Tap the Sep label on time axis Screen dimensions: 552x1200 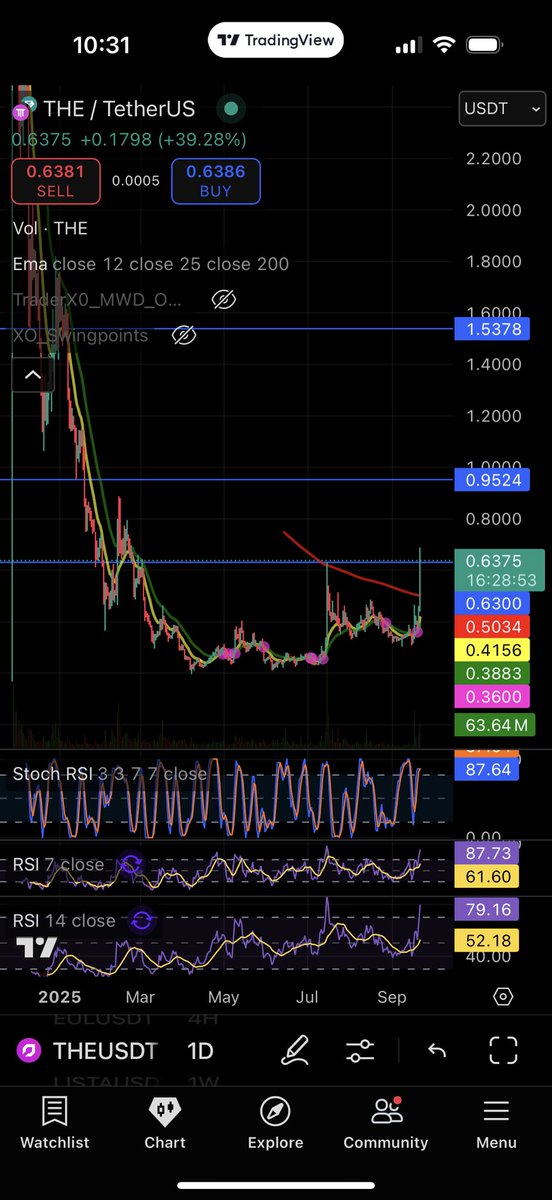pyautogui.click(x=392, y=997)
